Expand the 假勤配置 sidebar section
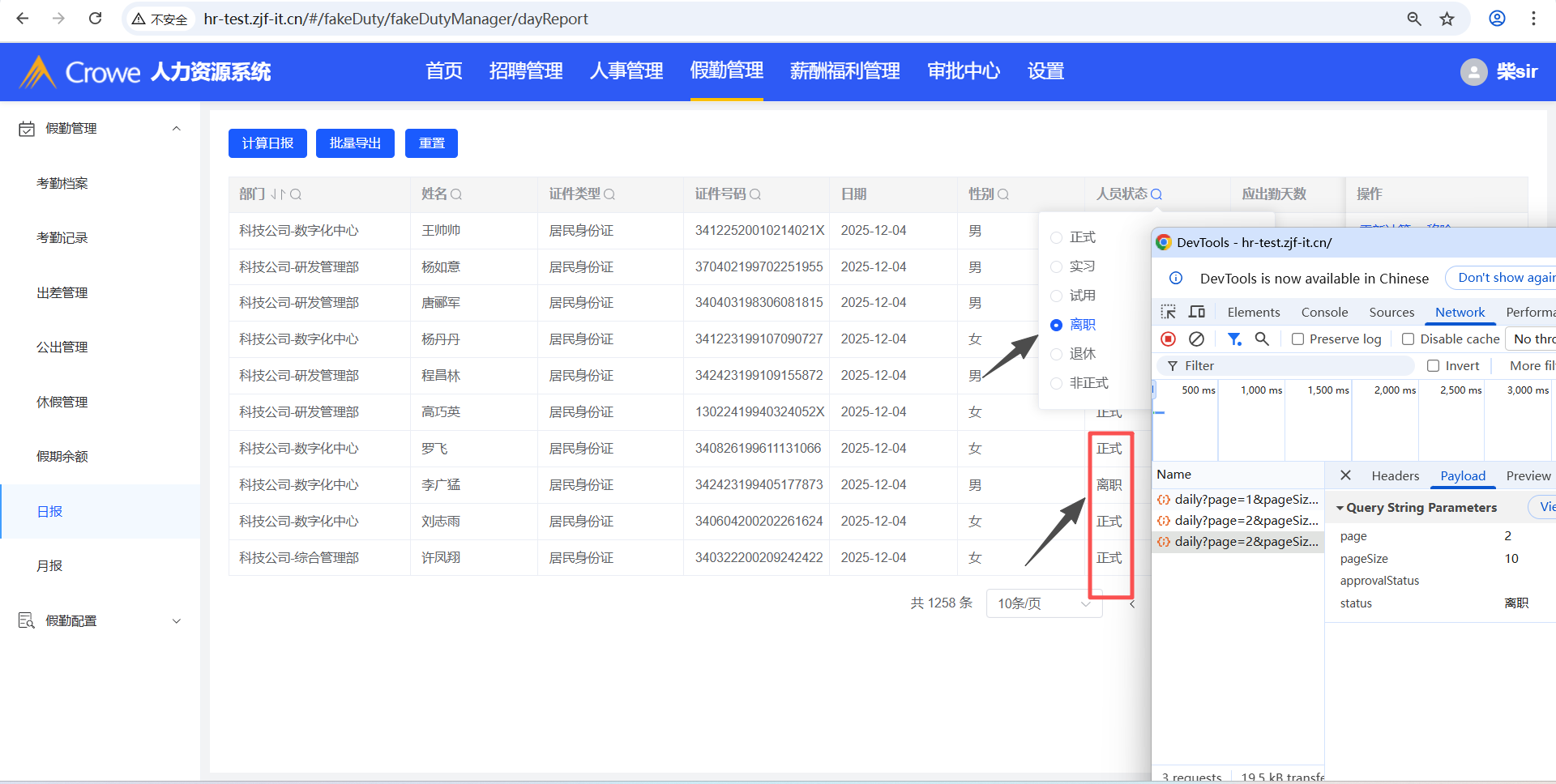Screen dimensions: 1556x784 click(176, 621)
